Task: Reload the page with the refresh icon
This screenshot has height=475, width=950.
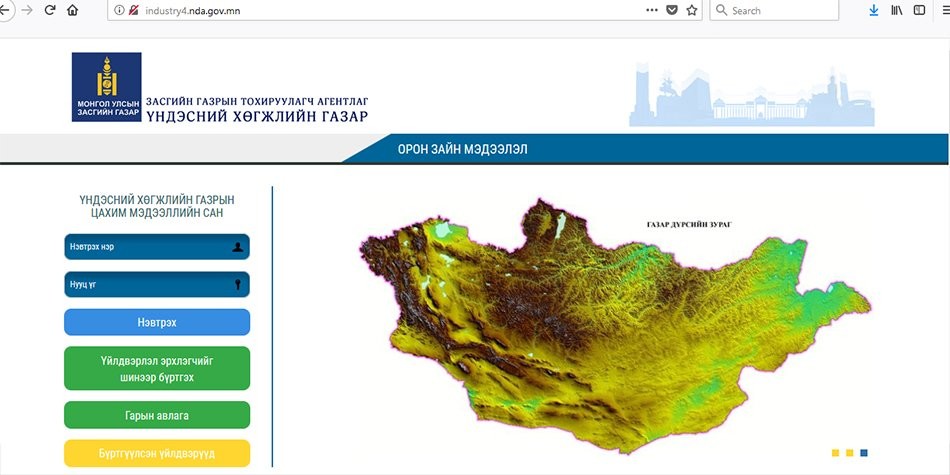Action: [x=50, y=10]
